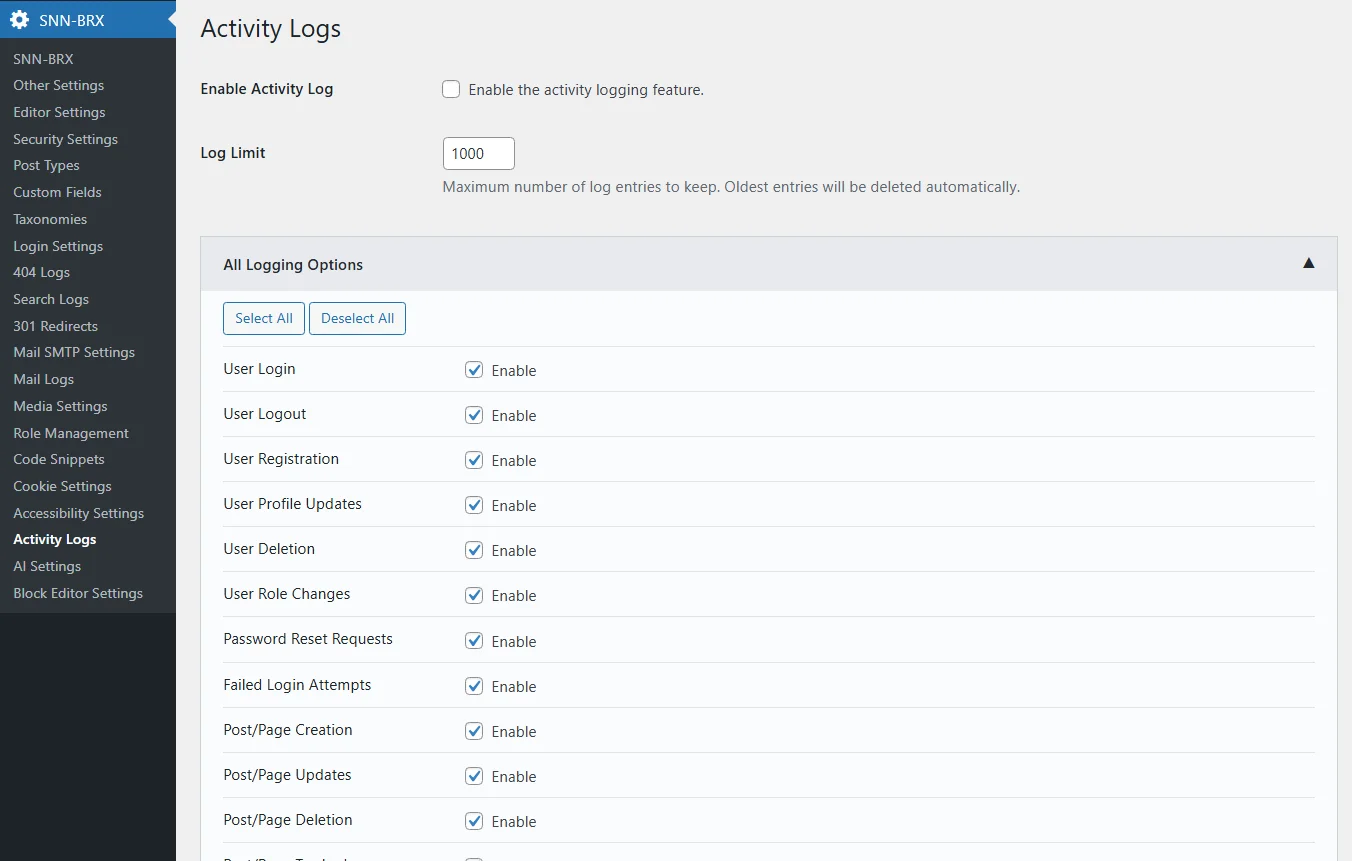Toggle the Password Reset Requests checkbox
1352x861 pixels.
tap(474, 641)
